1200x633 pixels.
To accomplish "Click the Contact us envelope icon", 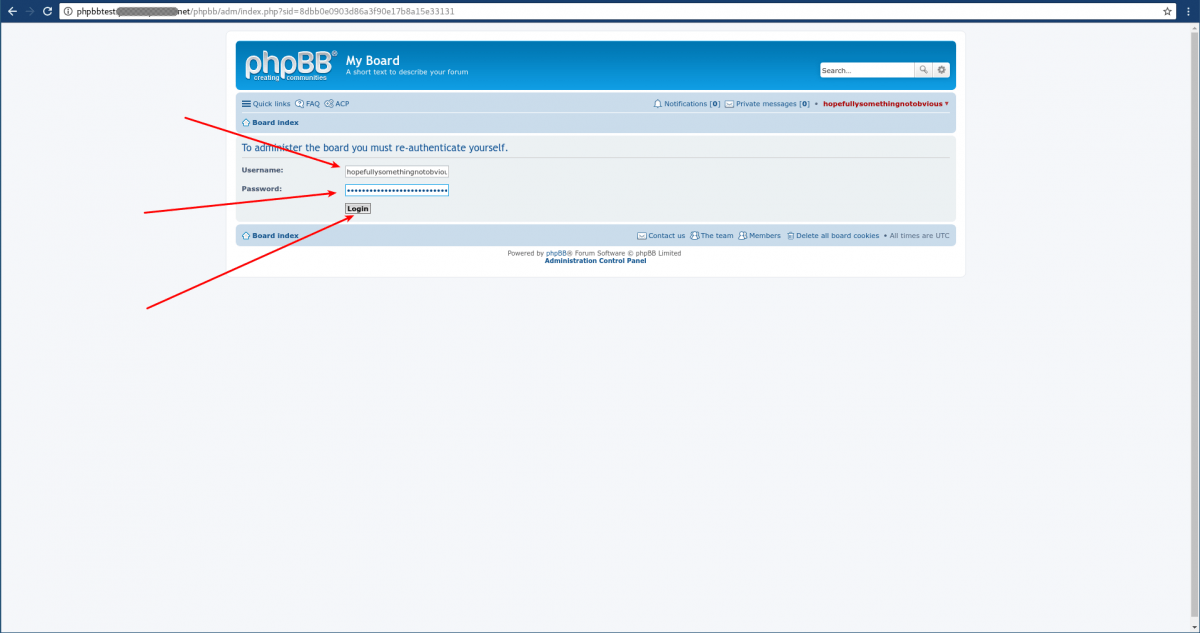I will click(x=641, y=235).
